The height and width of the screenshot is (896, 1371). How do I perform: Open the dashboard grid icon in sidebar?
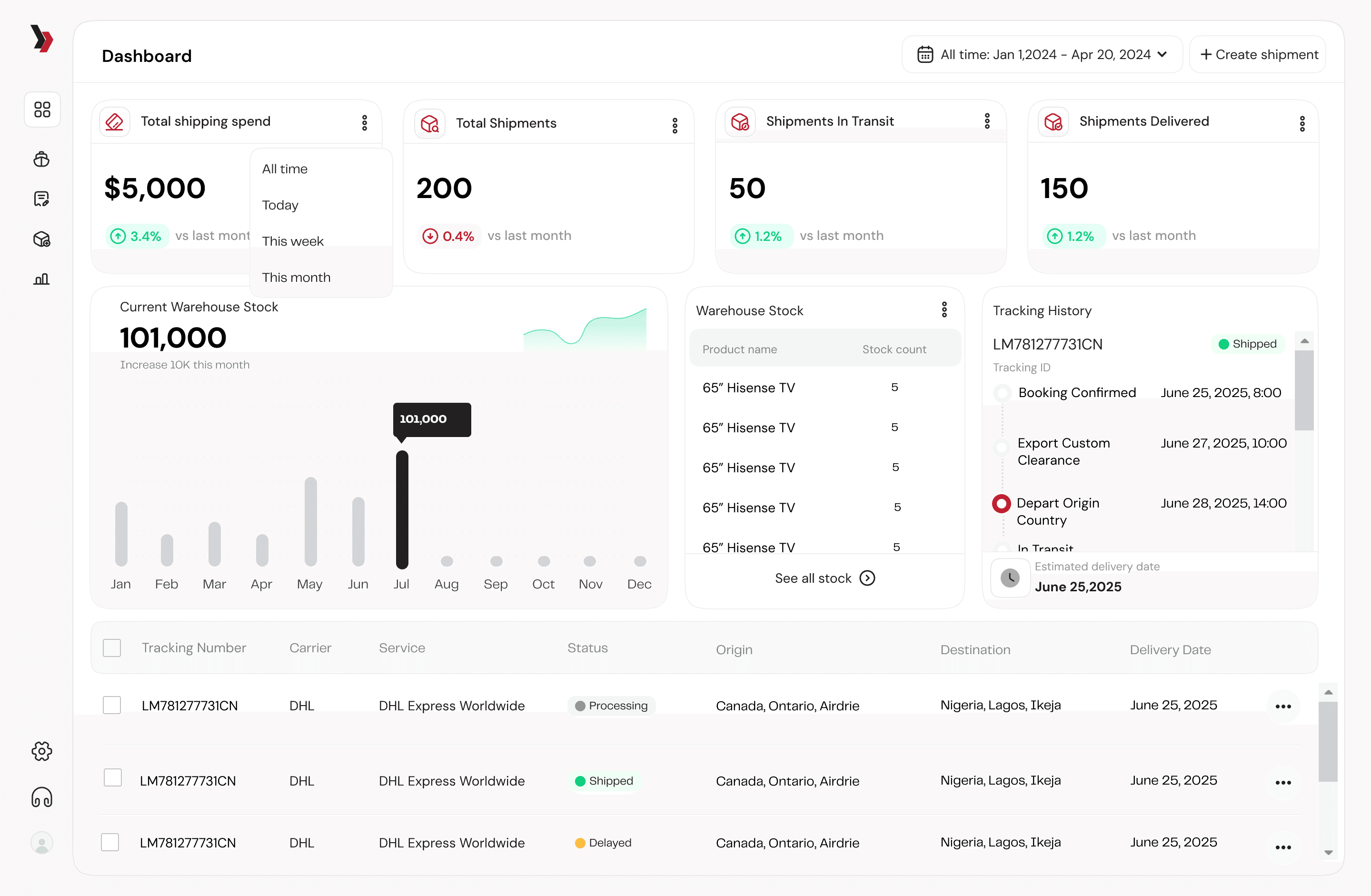click(x=42, y=110)
